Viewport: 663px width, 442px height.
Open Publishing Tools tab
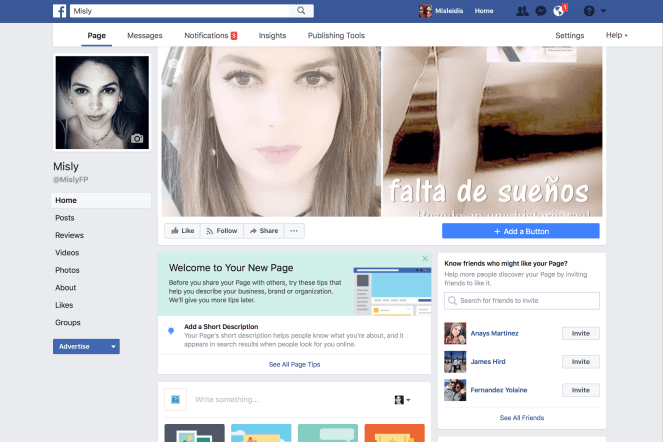pos(336,36)
